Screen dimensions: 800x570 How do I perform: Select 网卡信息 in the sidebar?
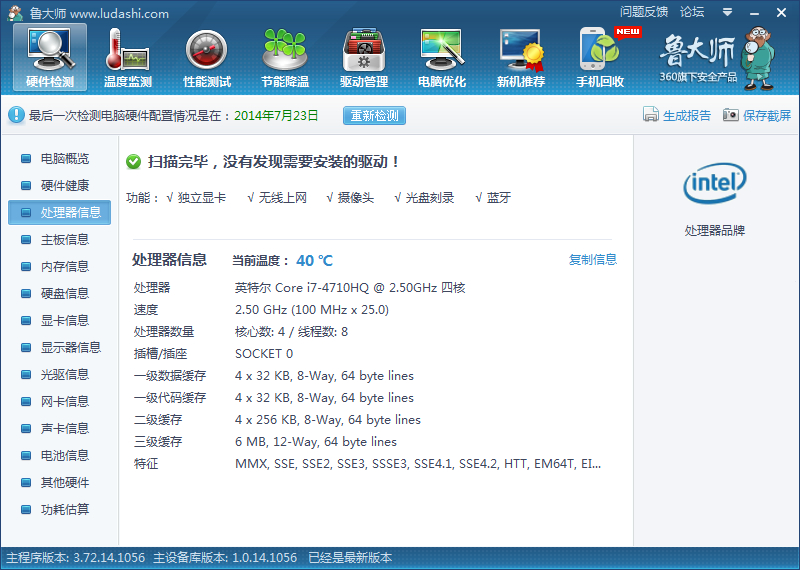pos(59,402)
